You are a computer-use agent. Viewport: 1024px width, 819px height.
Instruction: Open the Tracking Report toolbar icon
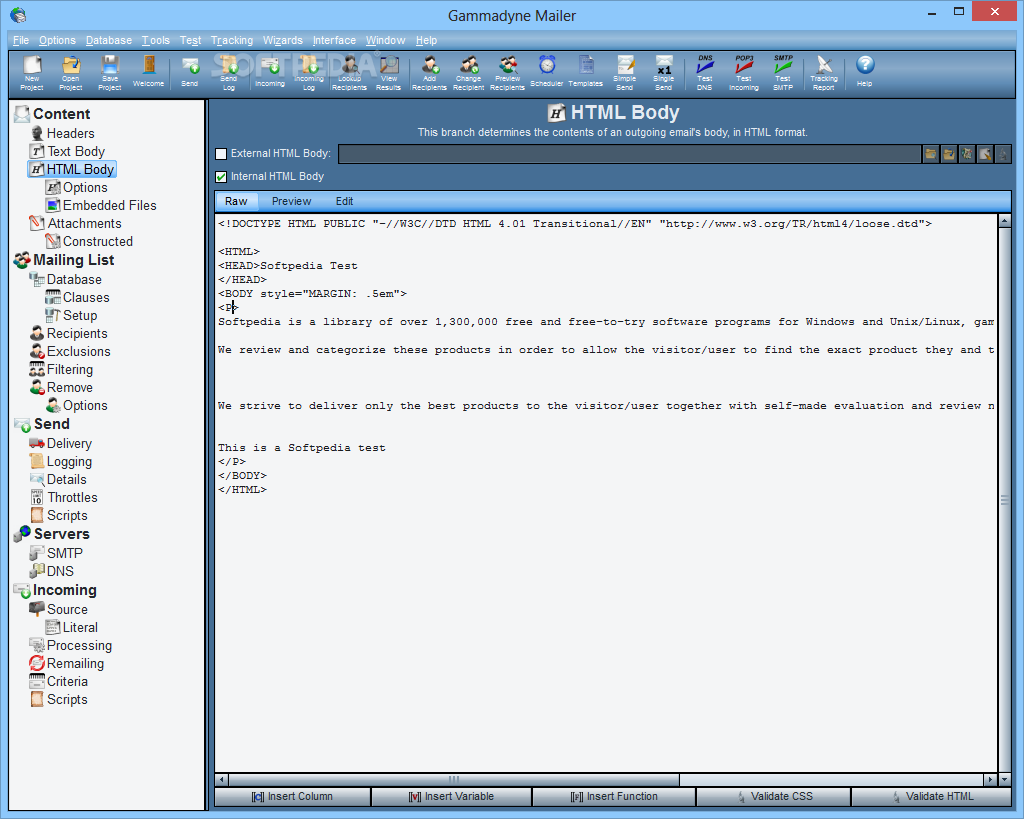point(824,72)
